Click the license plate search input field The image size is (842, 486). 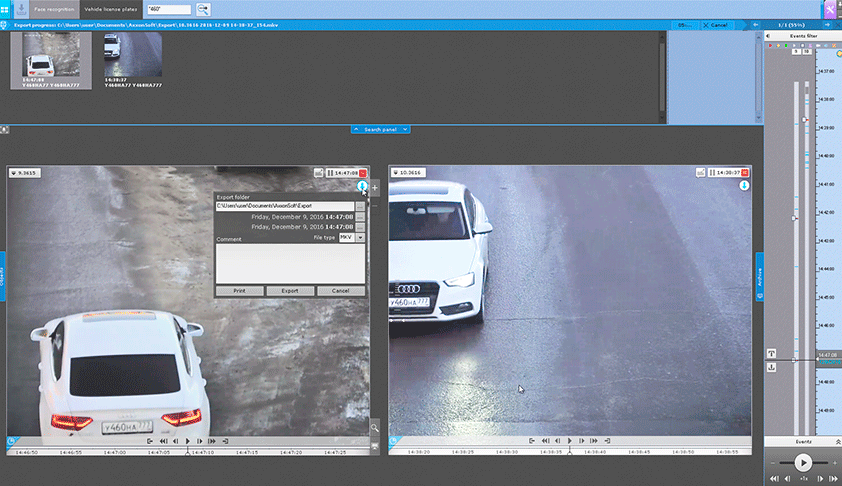(168, 9)
